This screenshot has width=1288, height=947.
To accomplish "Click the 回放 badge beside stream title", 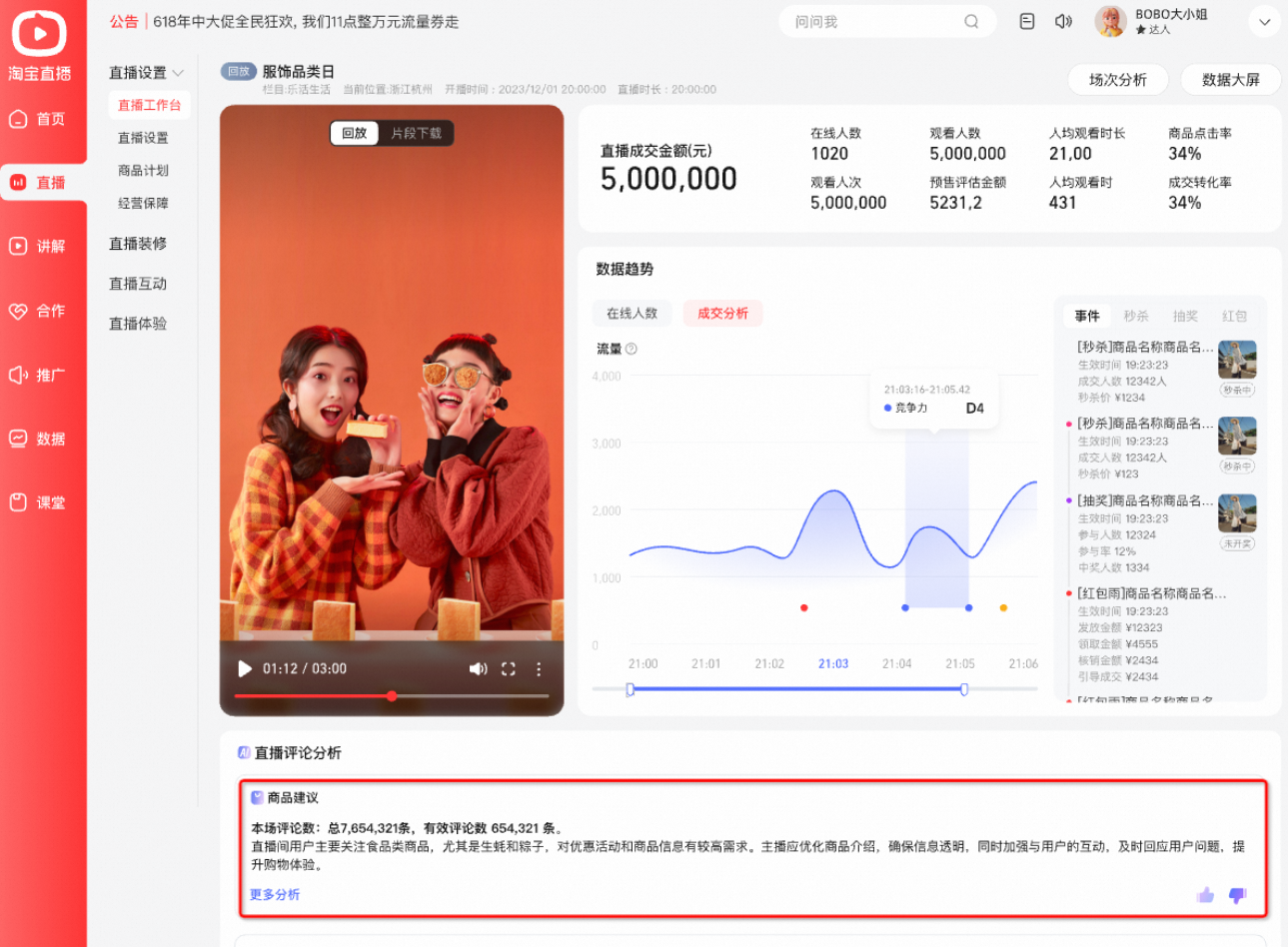I will pyautogui.click(x=238, y=71).
